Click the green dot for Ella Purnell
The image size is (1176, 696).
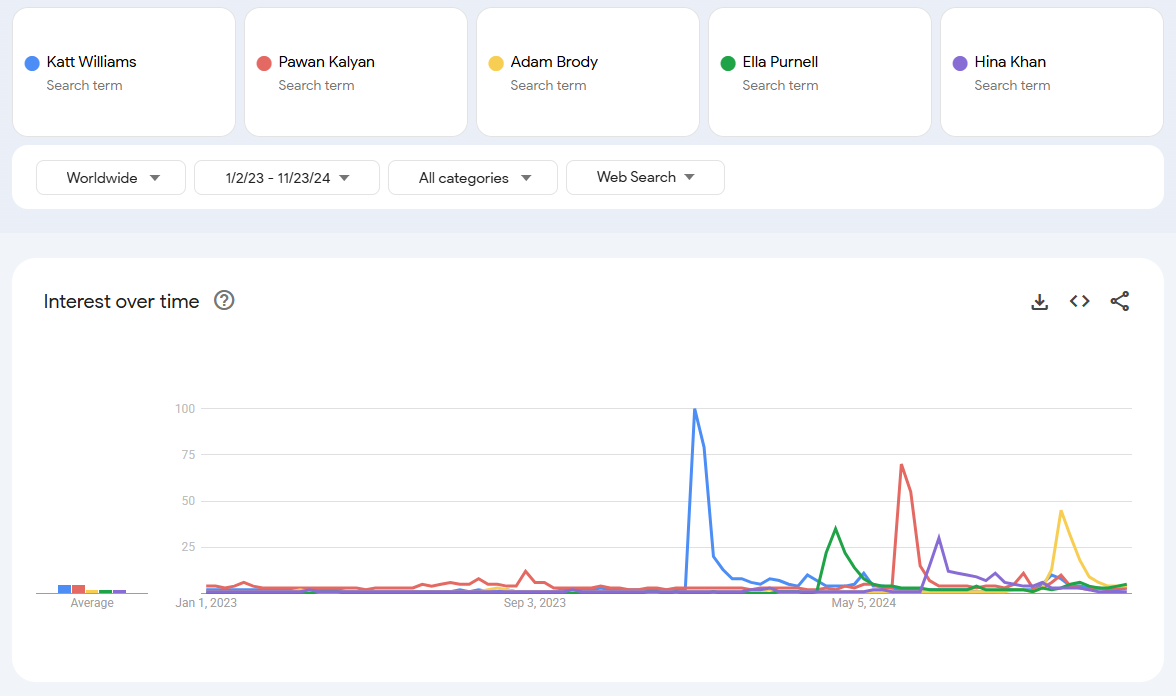click(x=727, y=62)
